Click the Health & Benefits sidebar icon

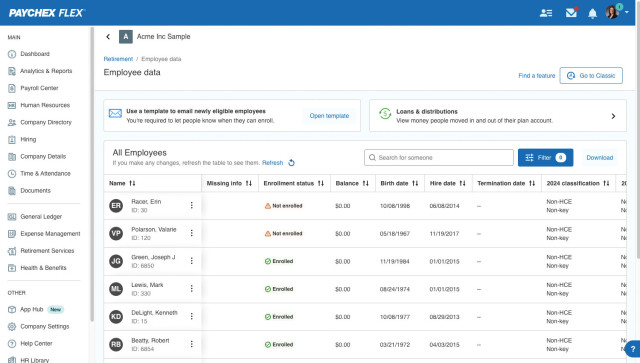pos(12,268)
